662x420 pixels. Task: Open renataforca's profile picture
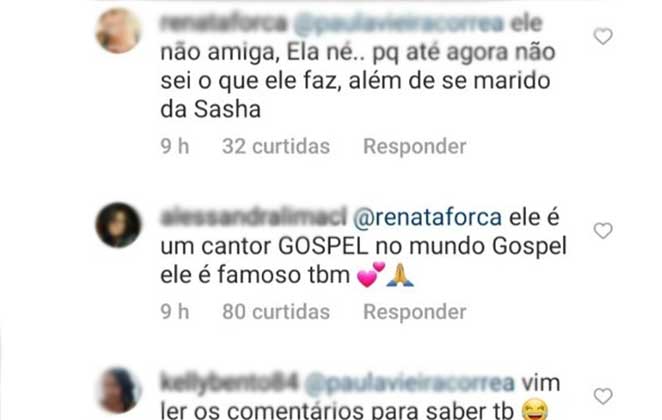click(118, 30)
